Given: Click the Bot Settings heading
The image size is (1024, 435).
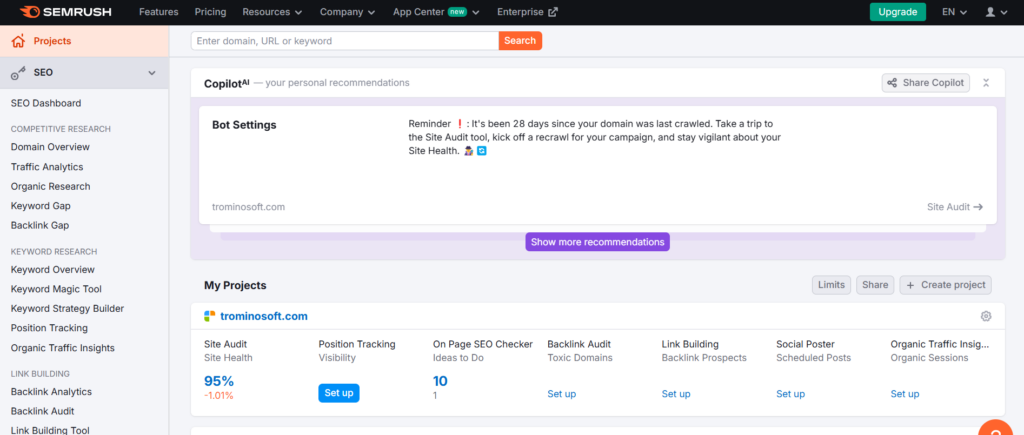Looking at the screenshot, I should (244, 125).
